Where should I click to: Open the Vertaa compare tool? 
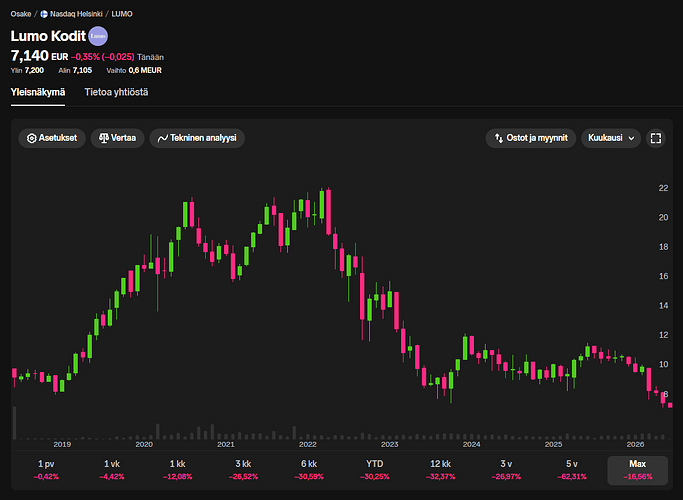[x=118, y=138]
